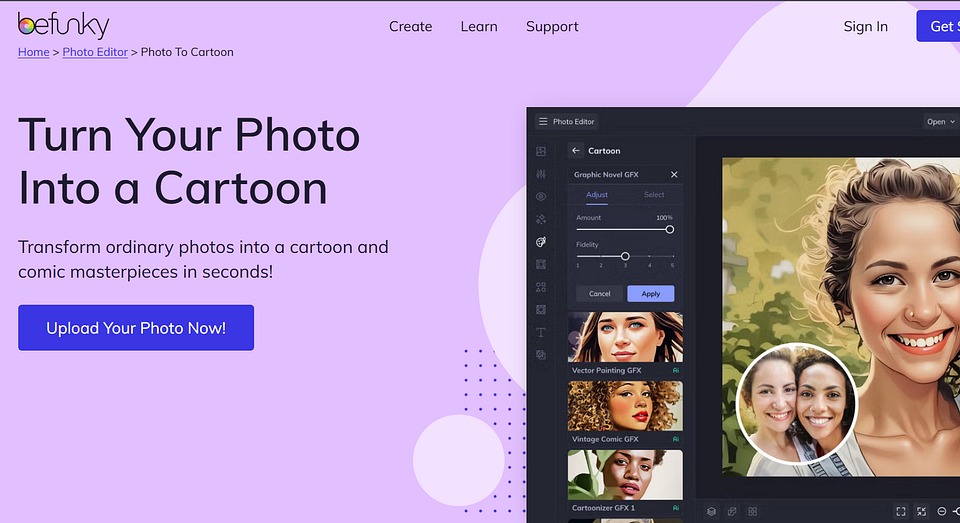
Task: Select the Text tool T icon
Action: click(541, 333)
